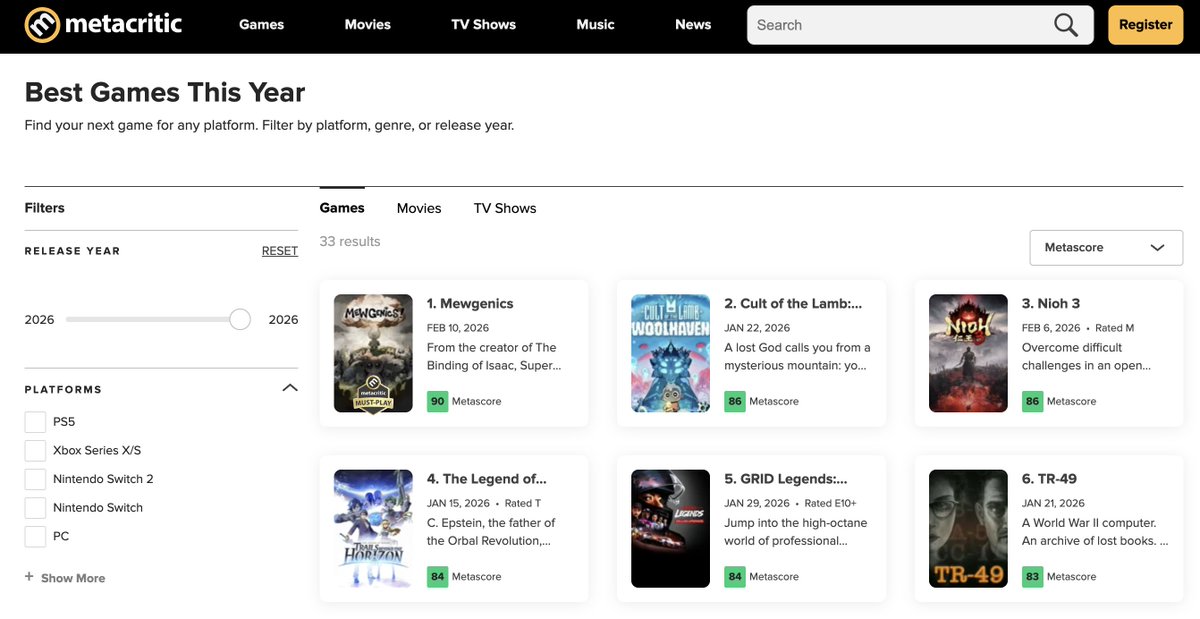Click TR-49 date 'JAN 21, 2026'
1200x619 pixels.
click(x=1053, y=503)
